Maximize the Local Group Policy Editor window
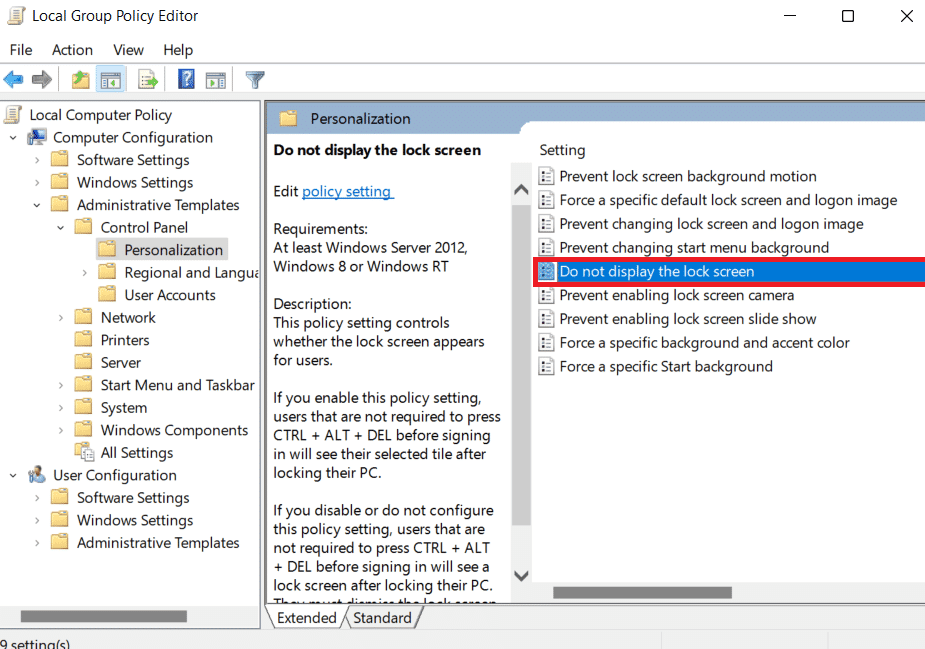925x649 pixels. pos(848,16)
